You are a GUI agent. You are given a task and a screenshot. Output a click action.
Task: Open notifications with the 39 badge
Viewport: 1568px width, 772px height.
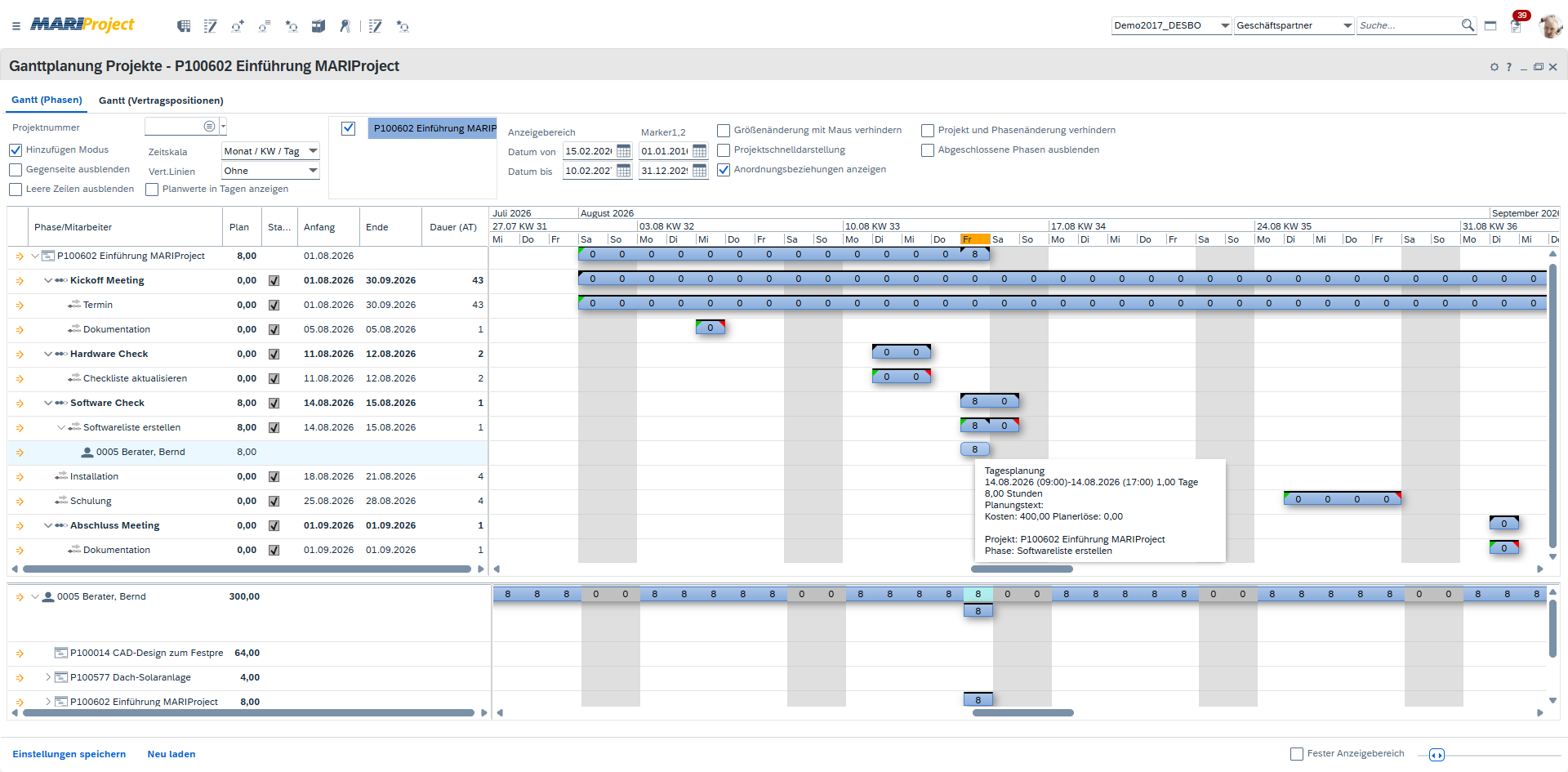pos(1517,25)
